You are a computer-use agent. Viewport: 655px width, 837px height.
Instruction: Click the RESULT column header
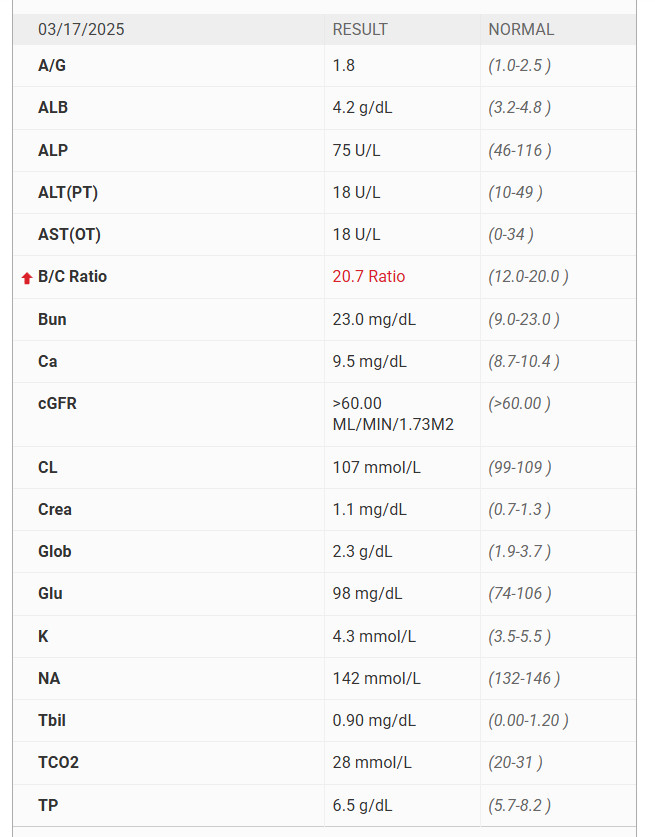point(360,29)
